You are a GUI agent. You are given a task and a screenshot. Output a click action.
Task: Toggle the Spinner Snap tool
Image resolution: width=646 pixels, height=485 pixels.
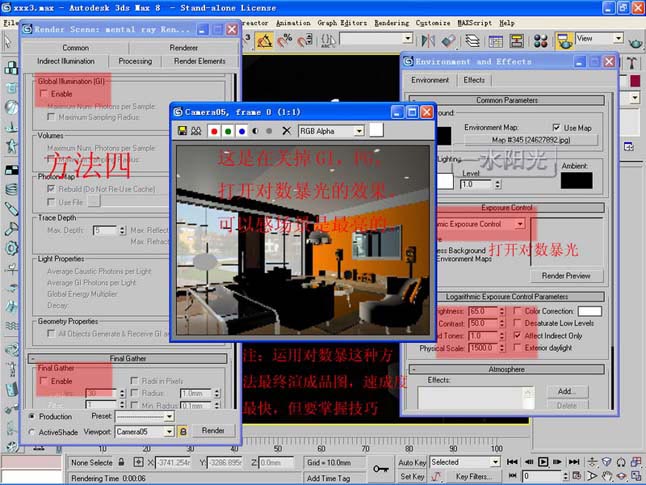[305, 40]
